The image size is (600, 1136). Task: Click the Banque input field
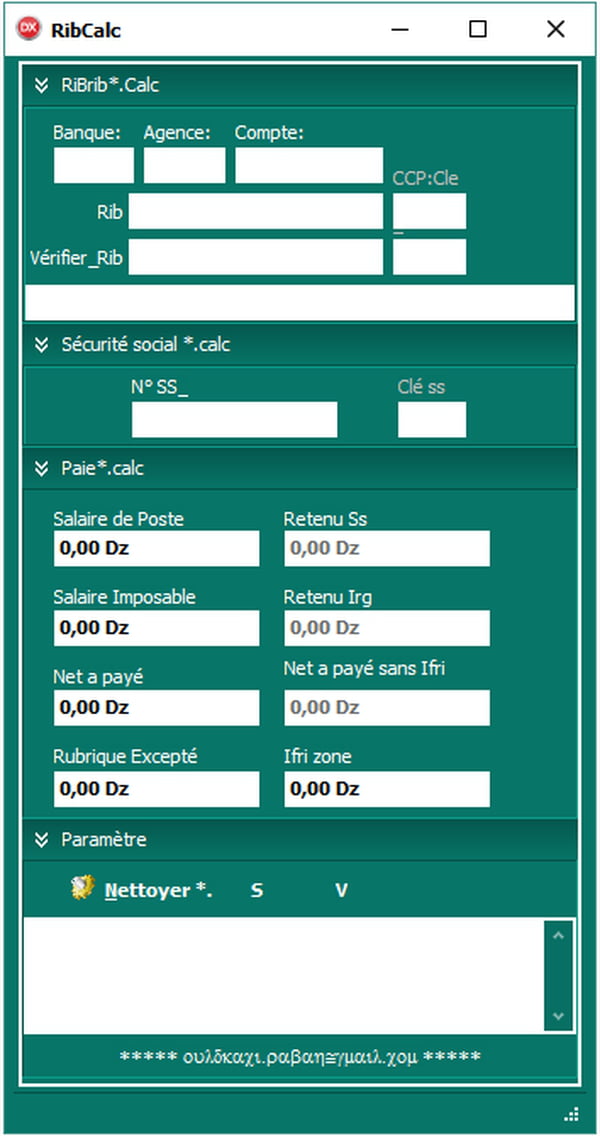pos(93,166)
